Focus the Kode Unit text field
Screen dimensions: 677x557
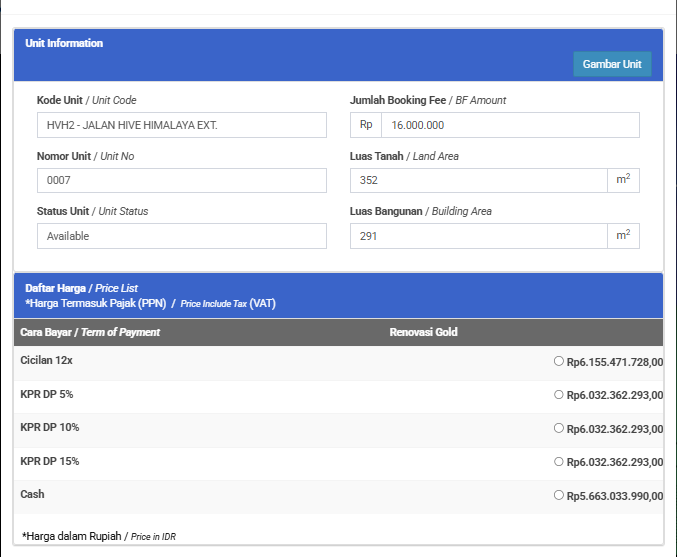coord(181,125)
